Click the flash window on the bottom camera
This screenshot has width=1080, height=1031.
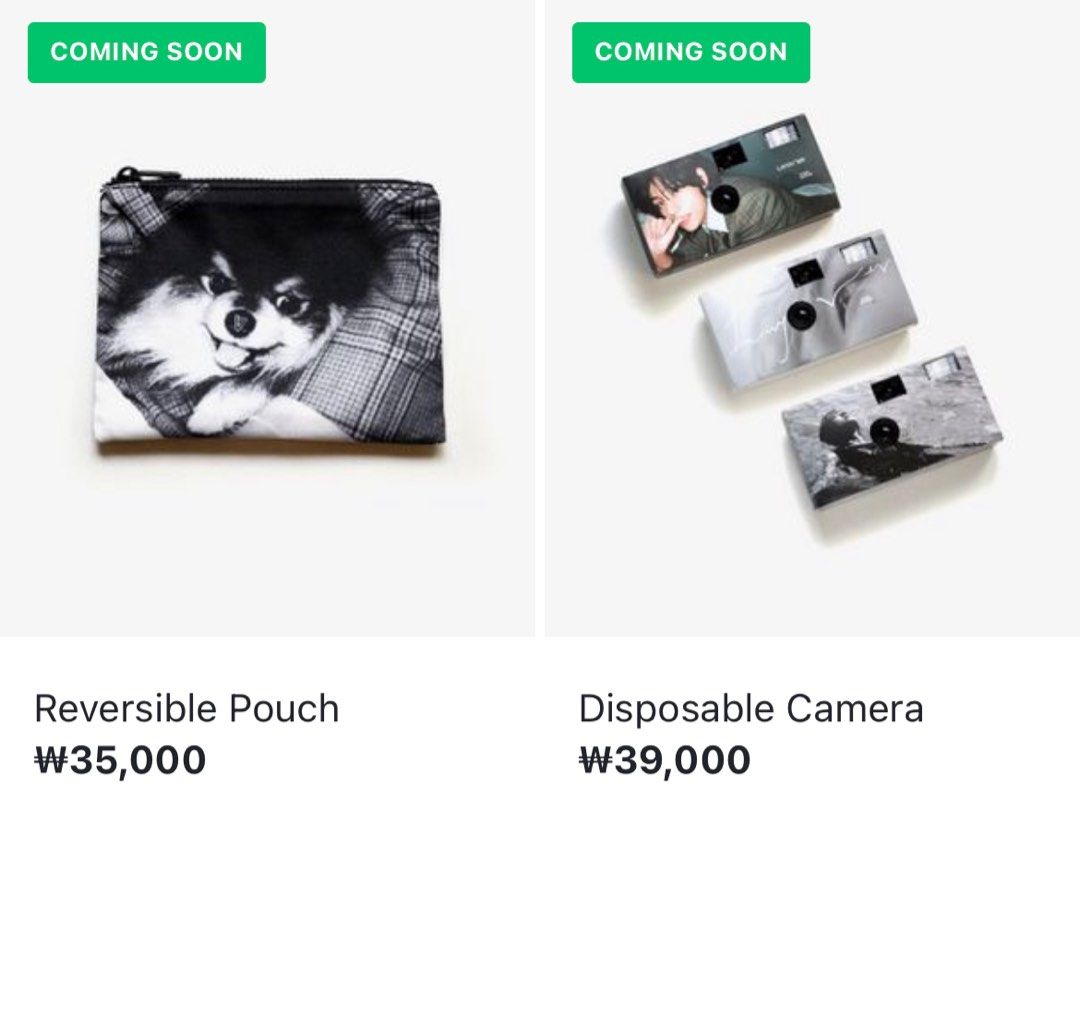click(x=945, y=368)
